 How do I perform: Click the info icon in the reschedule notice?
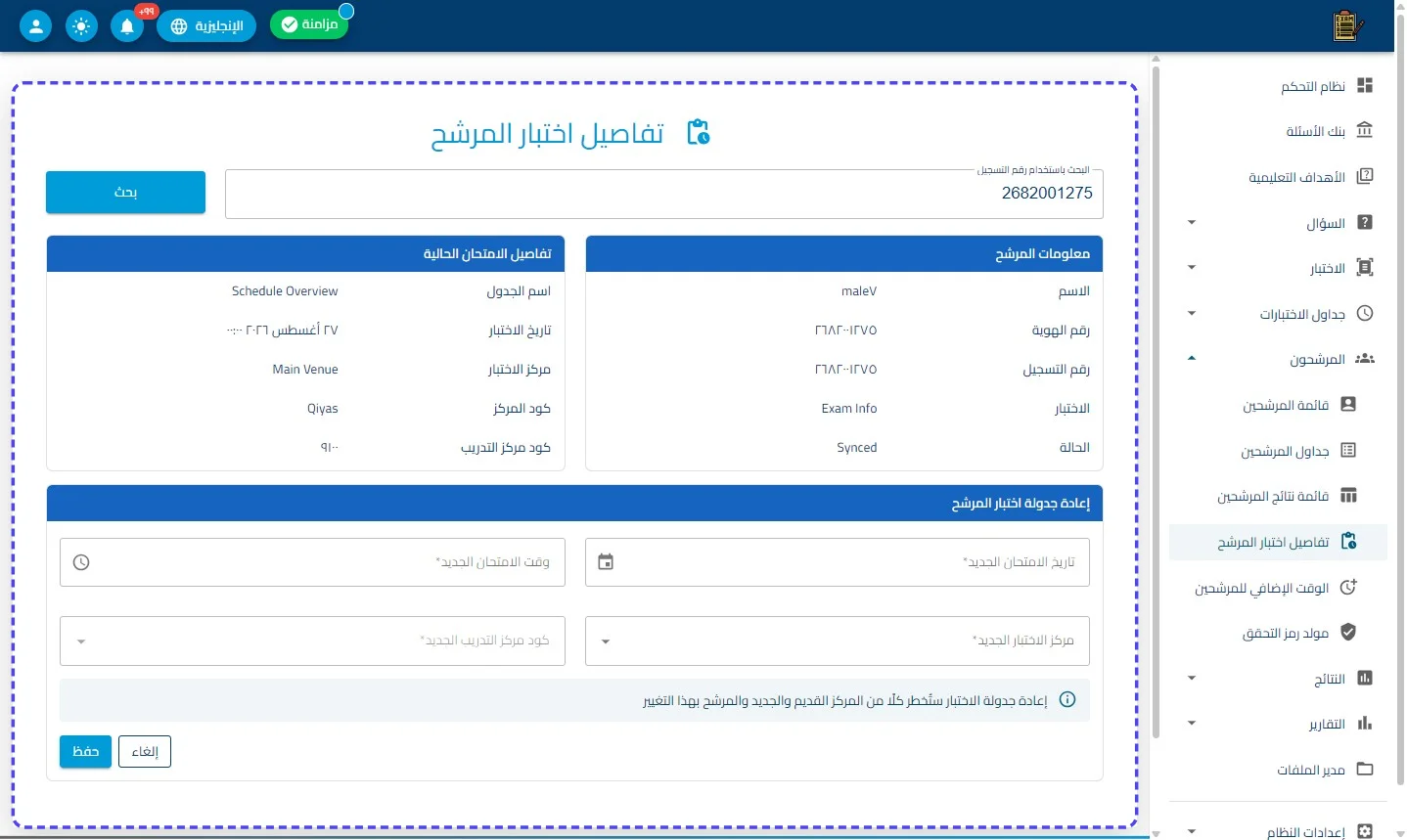(1067, 700)
